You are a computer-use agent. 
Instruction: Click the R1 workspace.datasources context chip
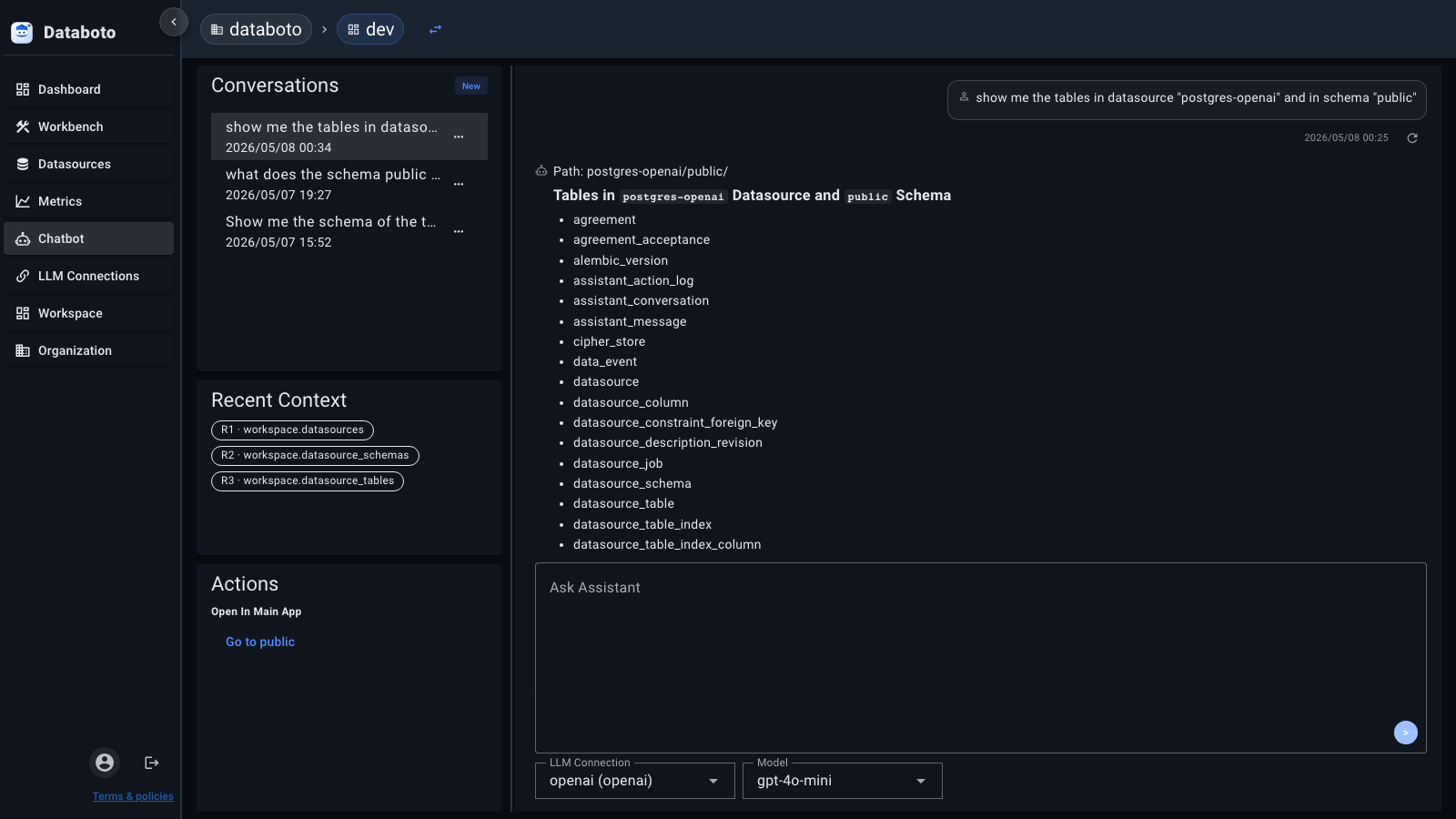(292, 430)
